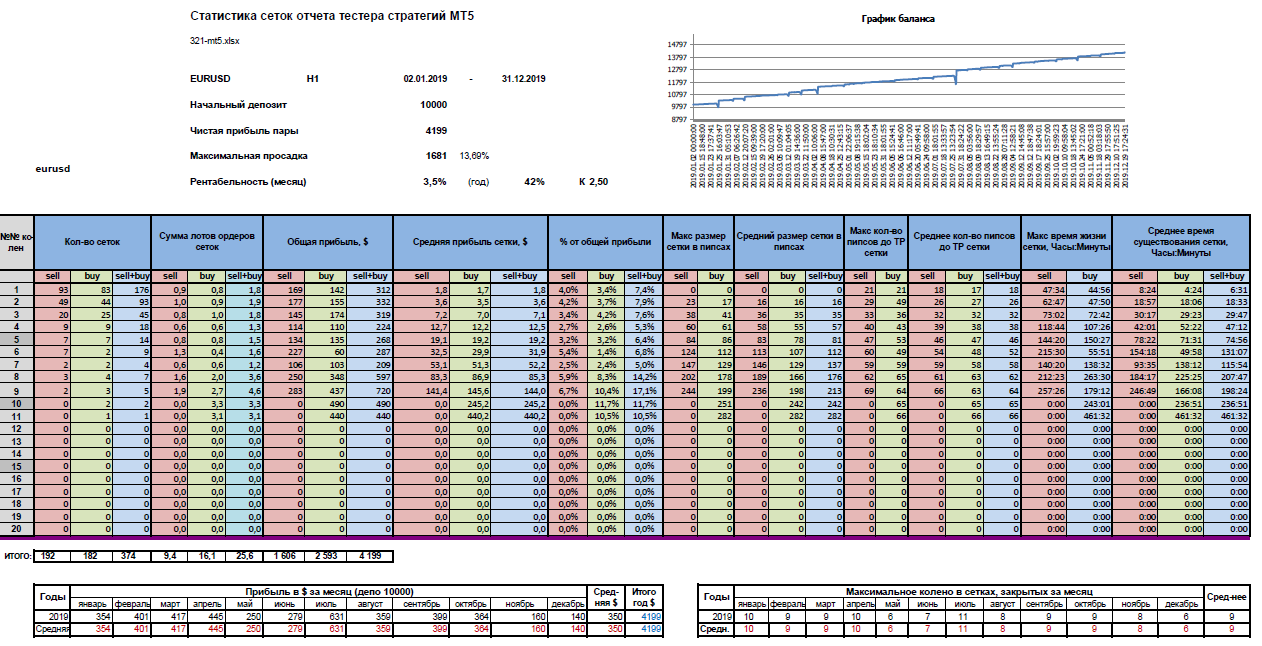Select buy profit cell 437
The width and height of the screenshot is (1262, 646).
click(x=326, y=389)
